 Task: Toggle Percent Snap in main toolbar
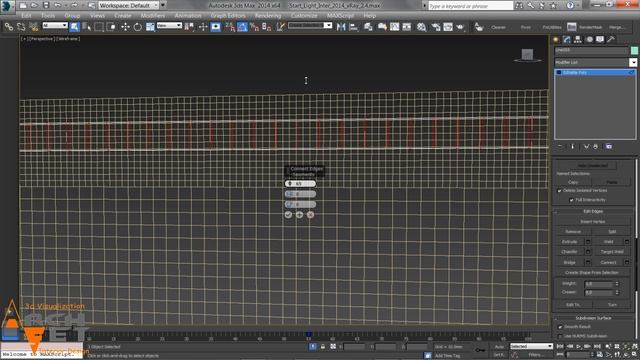click(x=255, y=27)
